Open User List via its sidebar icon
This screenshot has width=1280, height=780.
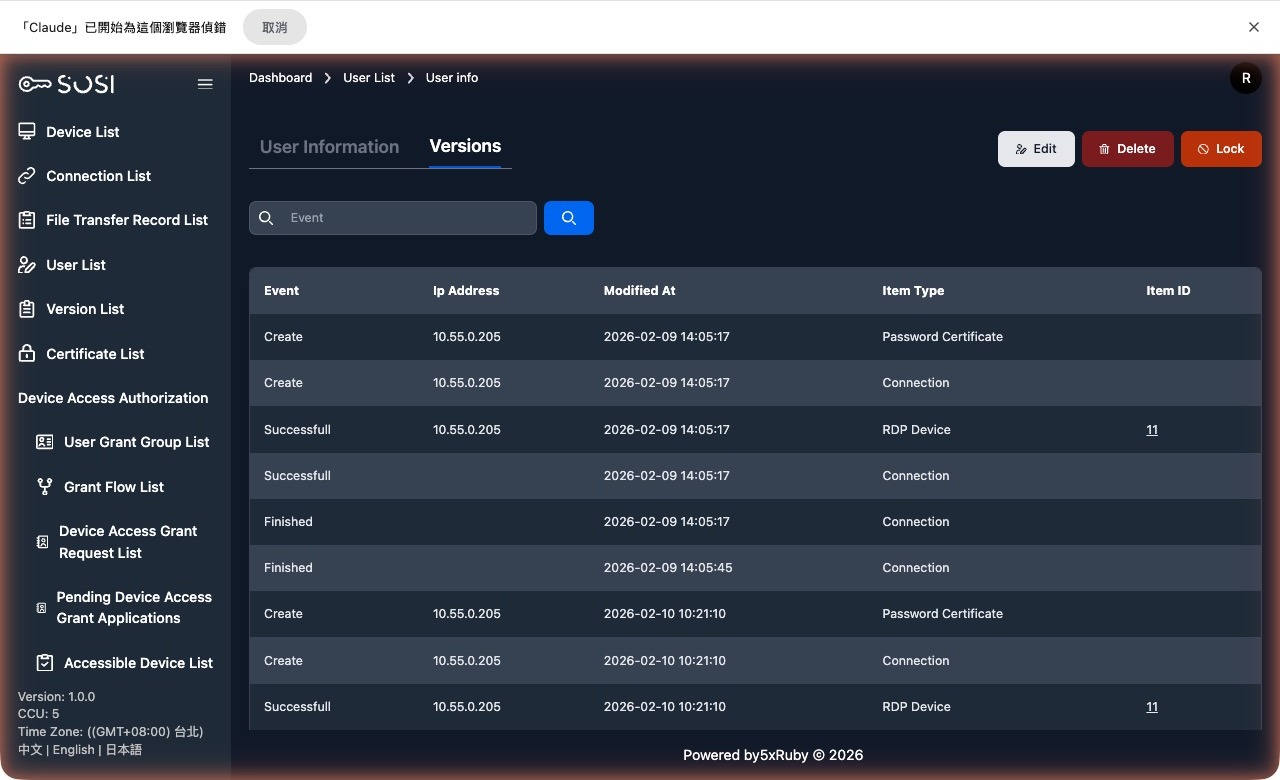26,265
